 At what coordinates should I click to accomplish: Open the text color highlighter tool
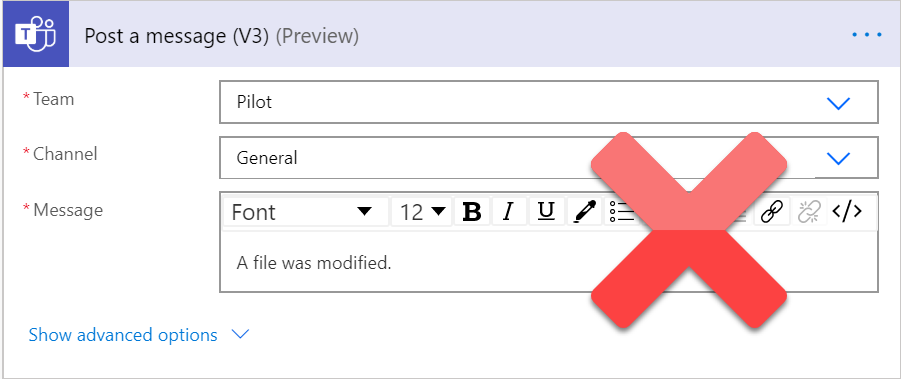(584, 212)
